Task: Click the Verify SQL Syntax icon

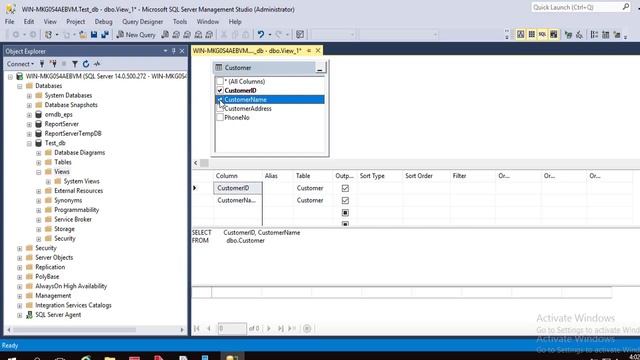Action: [x=579, y=35]
